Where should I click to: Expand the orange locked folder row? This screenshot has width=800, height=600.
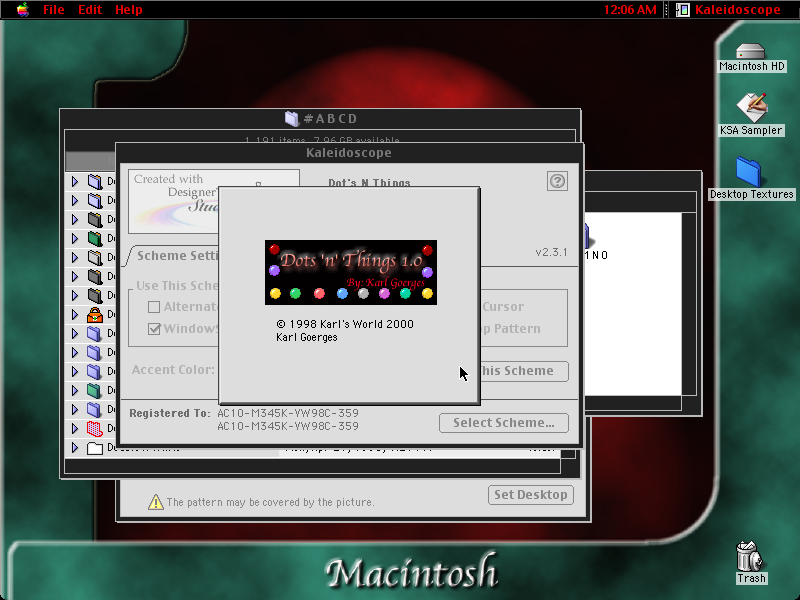click(75, 315)
